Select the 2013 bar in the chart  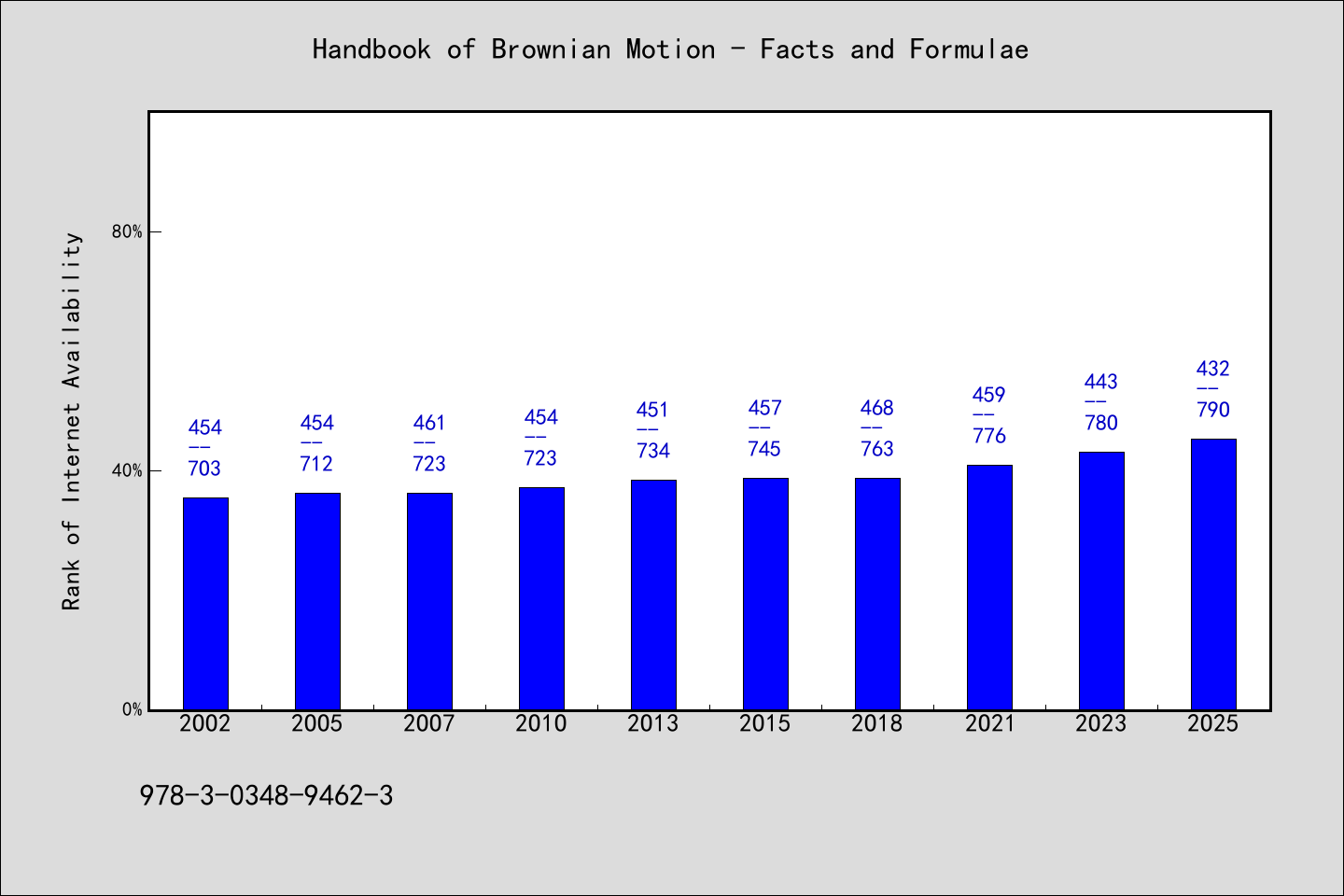coord(653,595)
